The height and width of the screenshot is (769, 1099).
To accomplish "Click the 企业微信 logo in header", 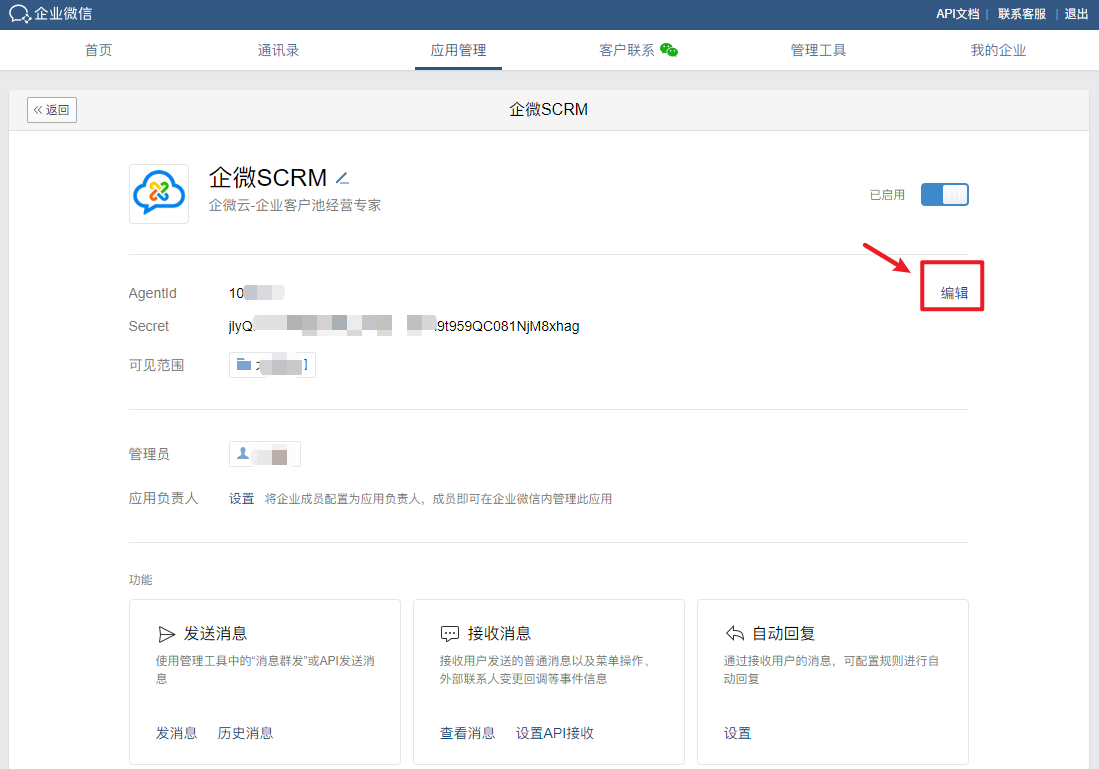I will 51,14.
